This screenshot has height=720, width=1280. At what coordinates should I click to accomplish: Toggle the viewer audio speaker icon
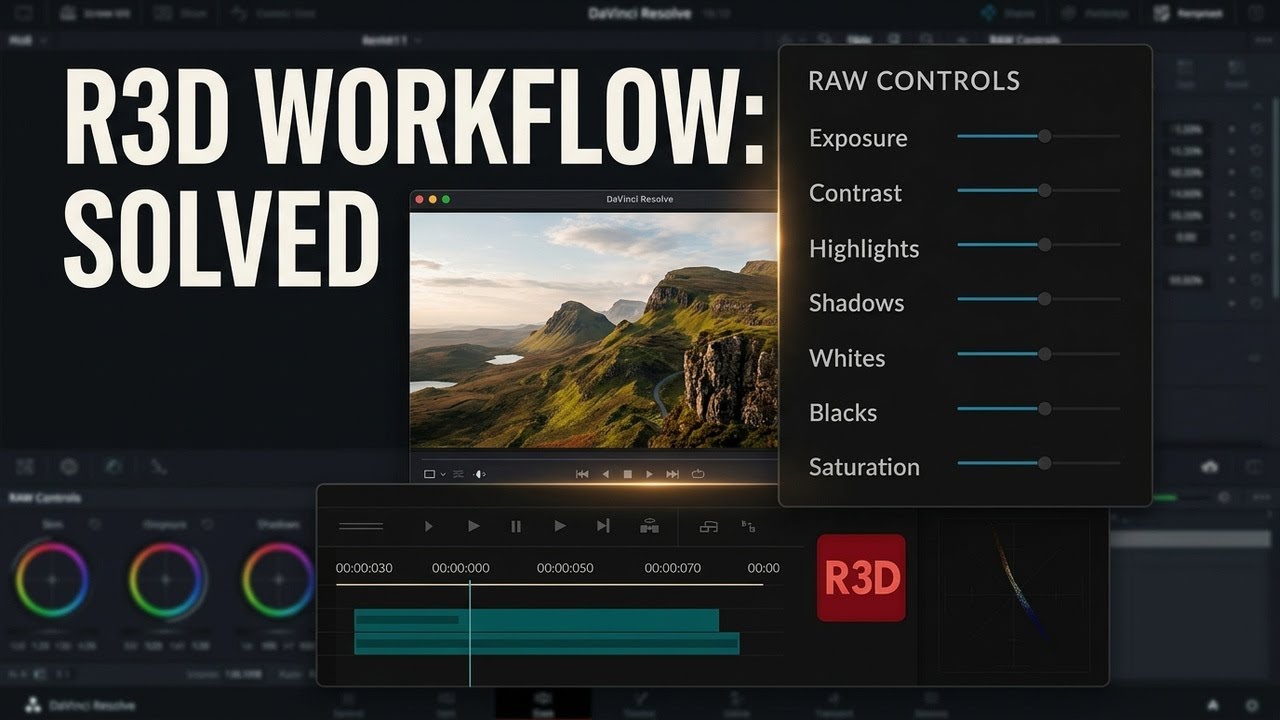(x=480, y=474)
